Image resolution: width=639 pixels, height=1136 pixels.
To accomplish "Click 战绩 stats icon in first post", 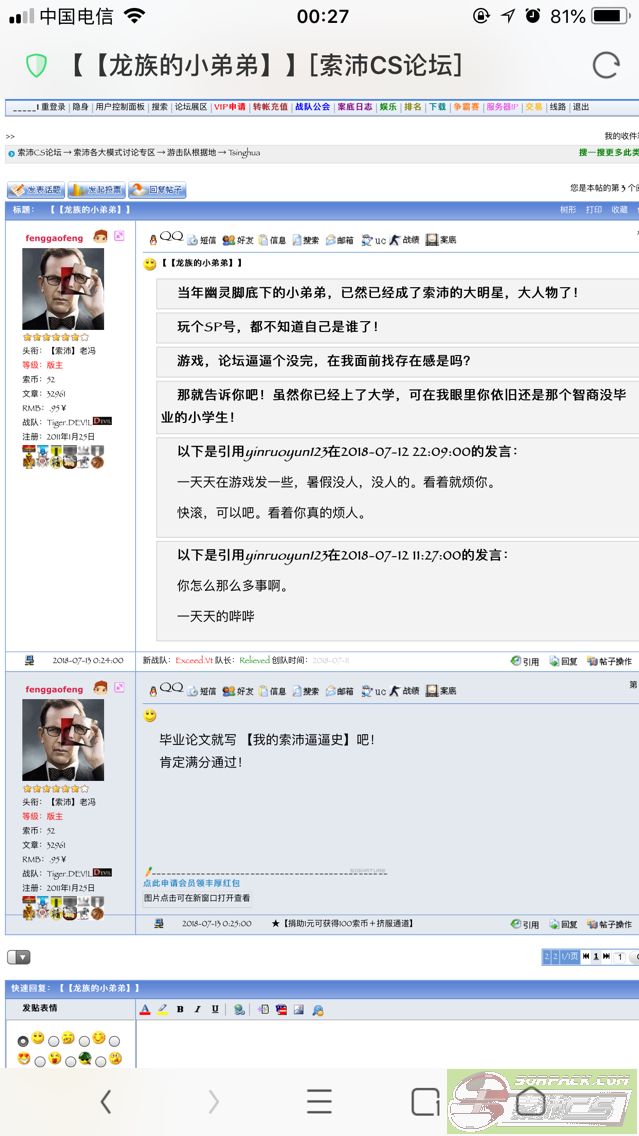I will coord(405,240).
